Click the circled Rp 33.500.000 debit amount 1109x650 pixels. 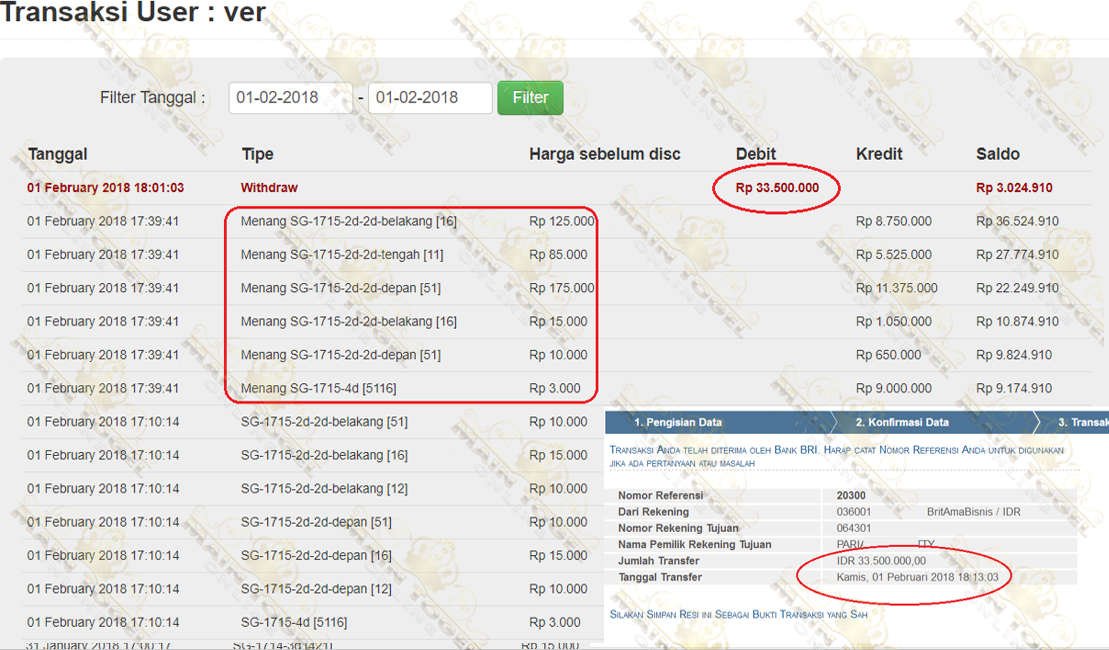(777, 188)
